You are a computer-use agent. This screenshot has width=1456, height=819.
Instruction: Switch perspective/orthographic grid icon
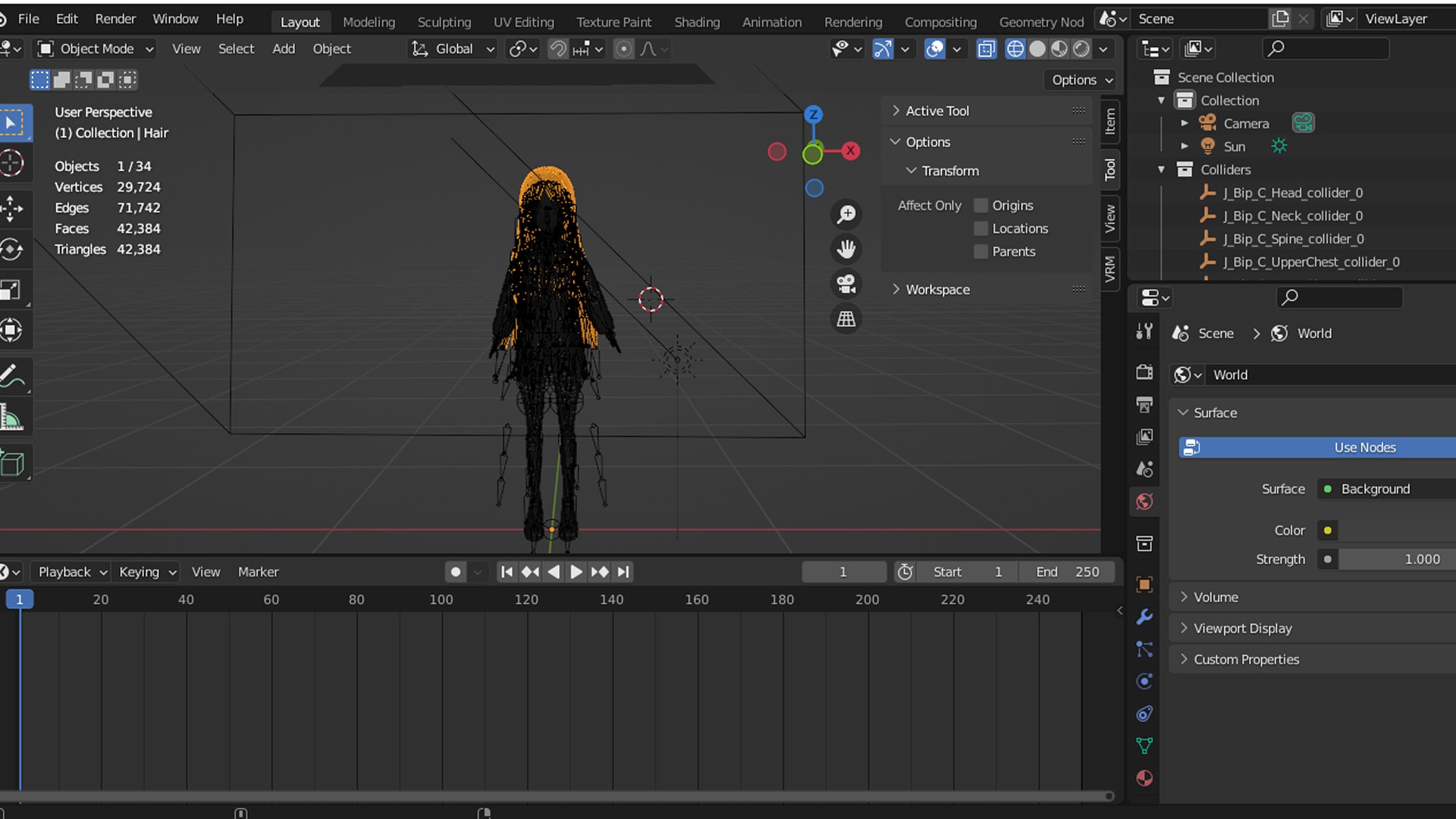coord(846,319)
